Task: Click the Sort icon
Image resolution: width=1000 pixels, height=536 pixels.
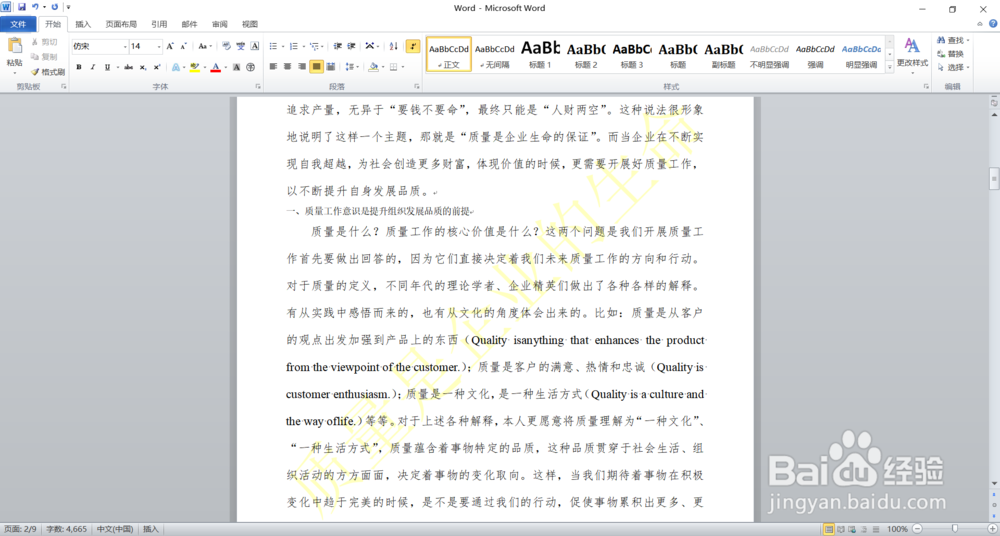Action: [393, 46]
